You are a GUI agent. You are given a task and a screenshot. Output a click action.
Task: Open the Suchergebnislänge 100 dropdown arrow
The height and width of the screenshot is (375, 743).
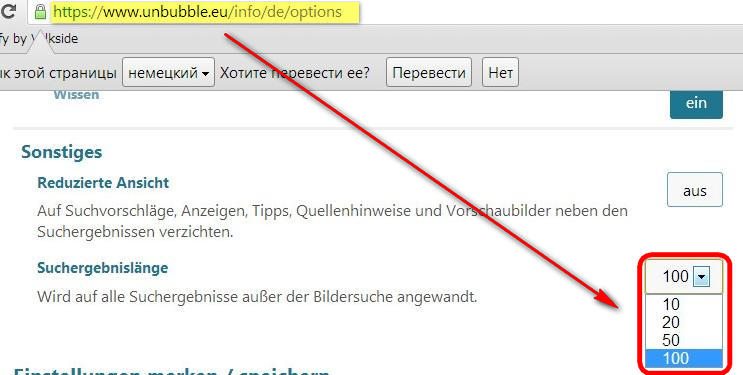[x=701, y=276]
